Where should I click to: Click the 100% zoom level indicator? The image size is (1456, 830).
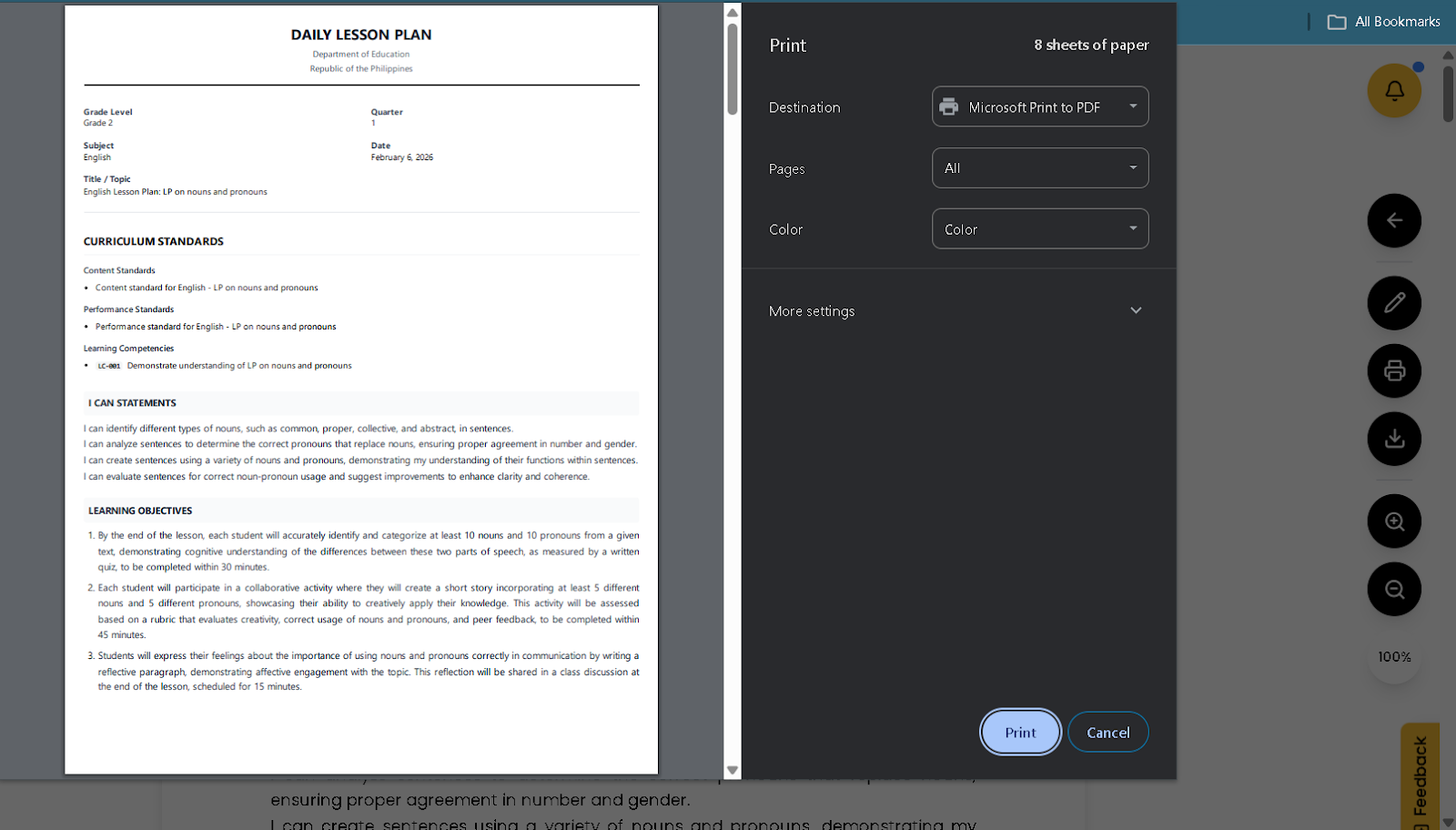[x=1393, y=657]
